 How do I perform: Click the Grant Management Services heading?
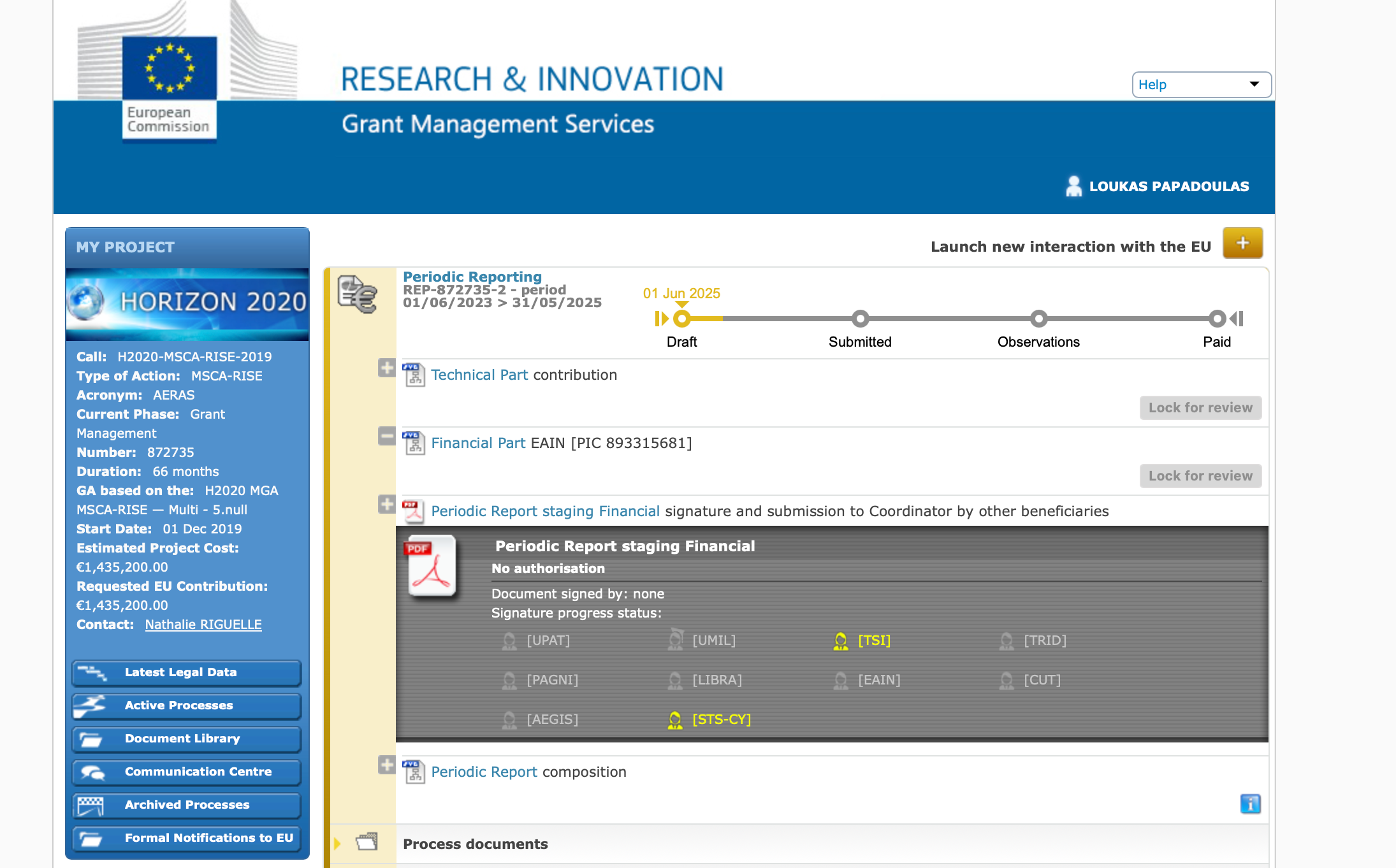pyautogui.click(x=498, y=124)
